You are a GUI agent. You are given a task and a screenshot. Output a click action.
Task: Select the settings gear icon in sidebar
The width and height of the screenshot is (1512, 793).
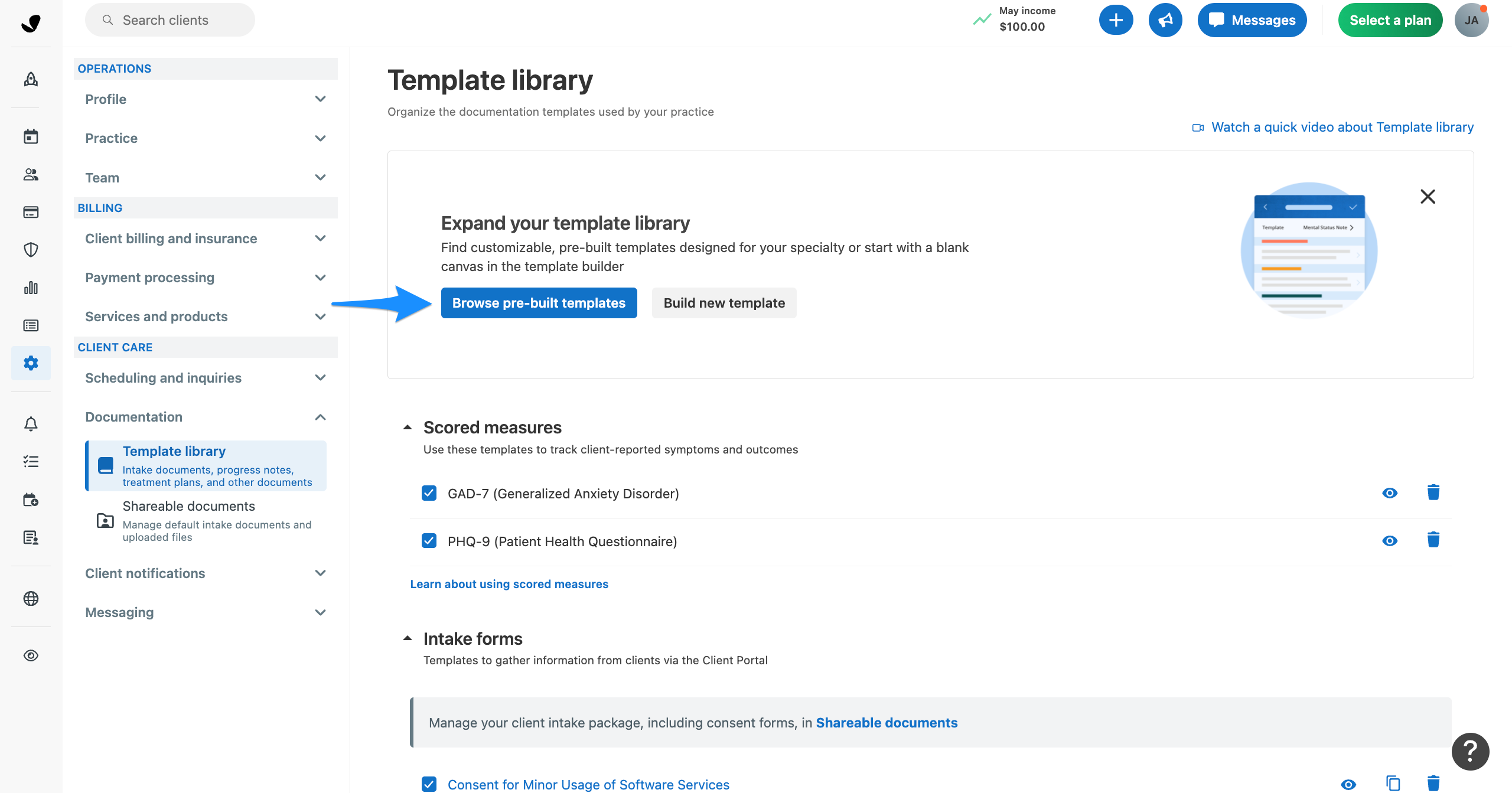[x=31, y=363]
